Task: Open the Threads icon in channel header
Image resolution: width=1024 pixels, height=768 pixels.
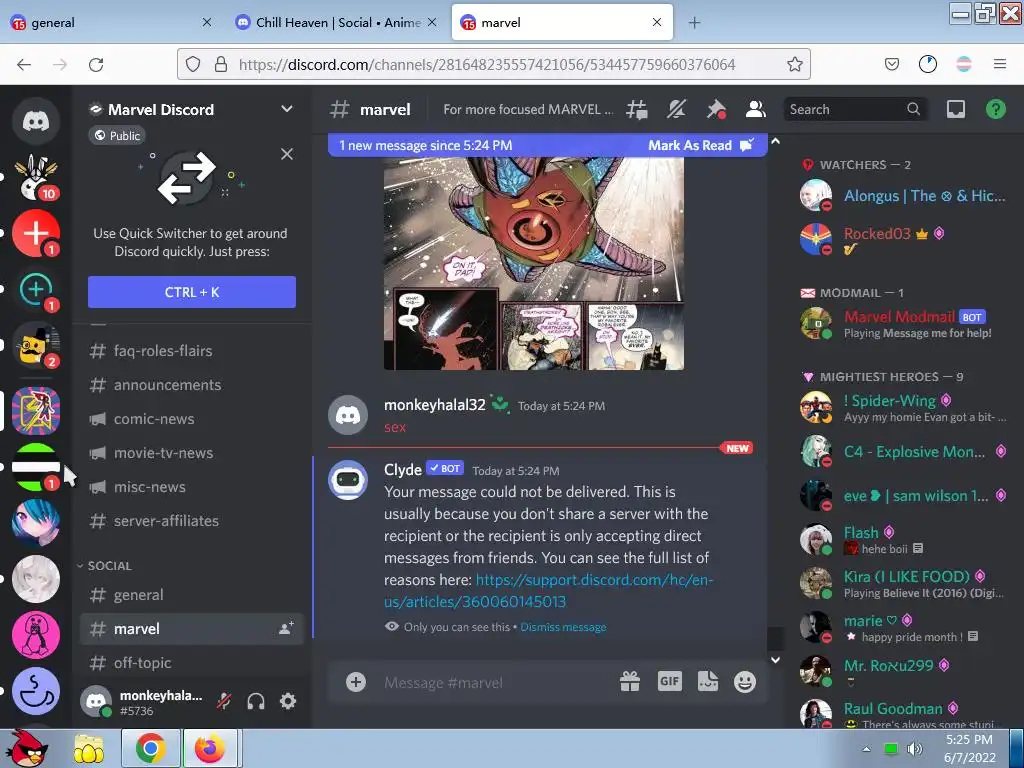Action: click(637, 109)
